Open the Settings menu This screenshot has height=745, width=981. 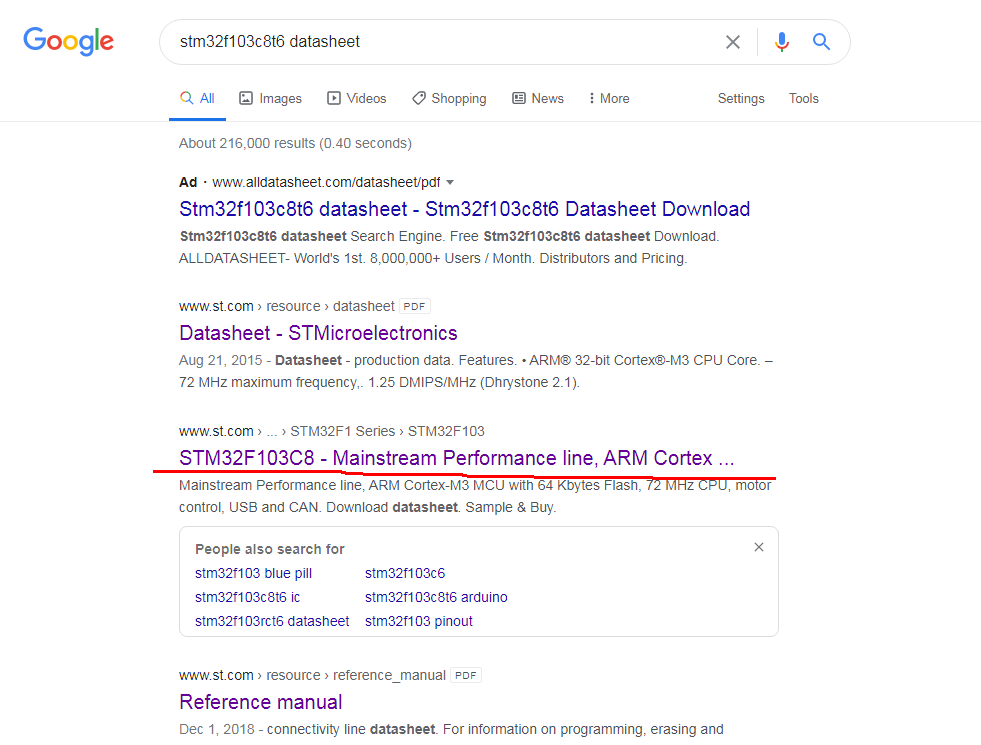coord(741,99)
